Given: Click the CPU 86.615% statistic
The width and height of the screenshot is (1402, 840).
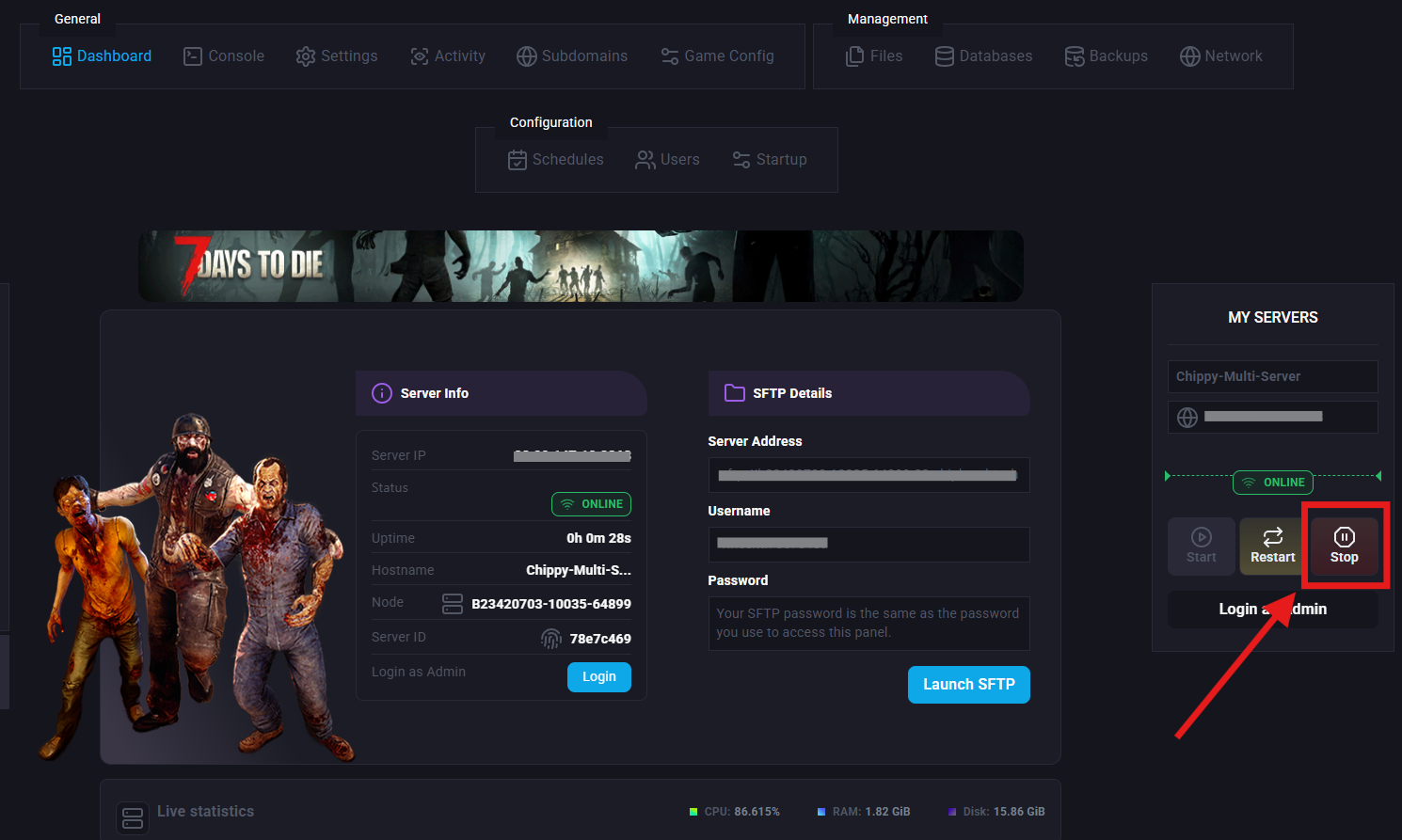Looking at the screenshot, I should tap(735, 812).
